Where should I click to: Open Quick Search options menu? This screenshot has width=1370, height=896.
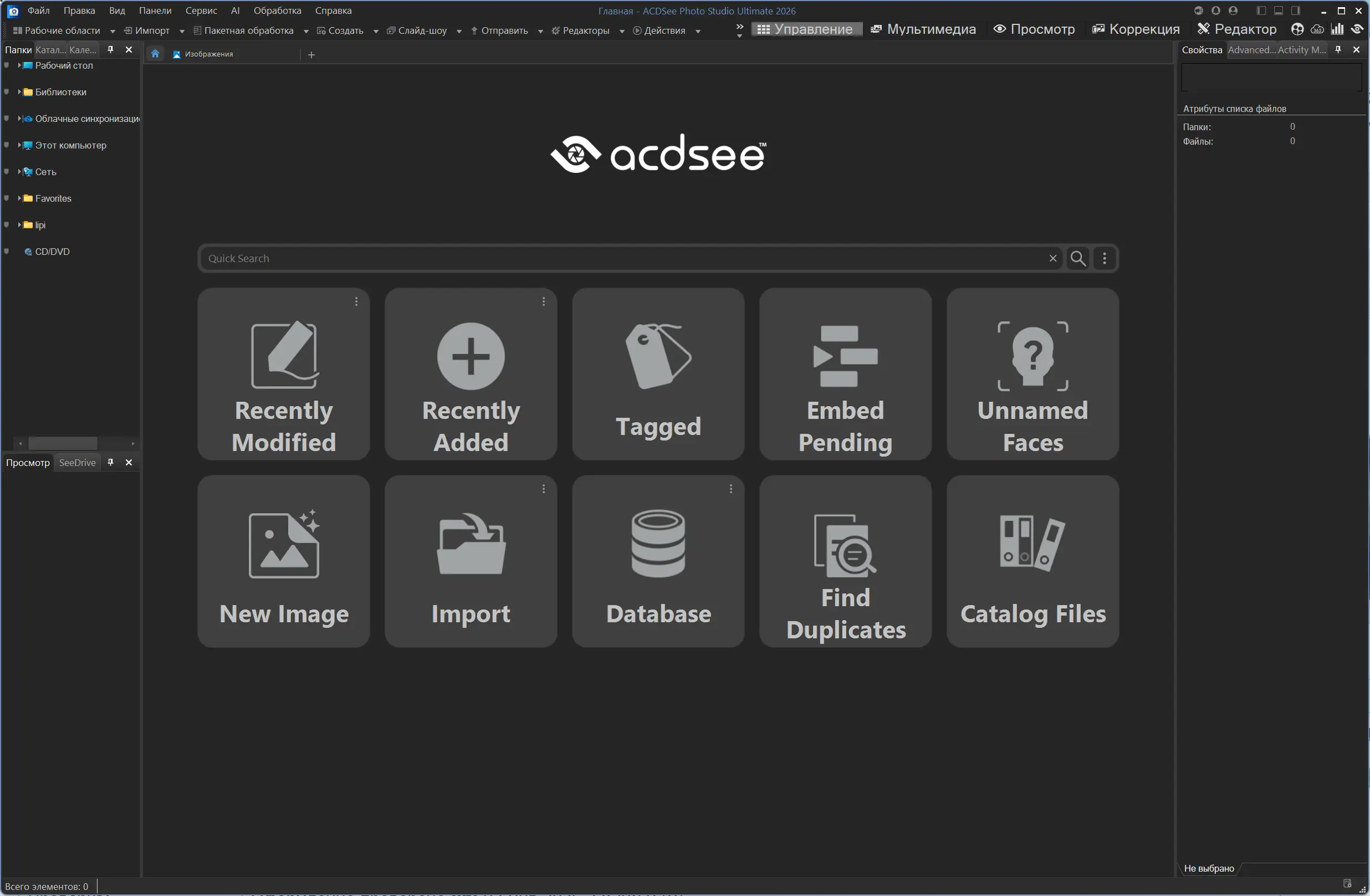point(1104,258)
